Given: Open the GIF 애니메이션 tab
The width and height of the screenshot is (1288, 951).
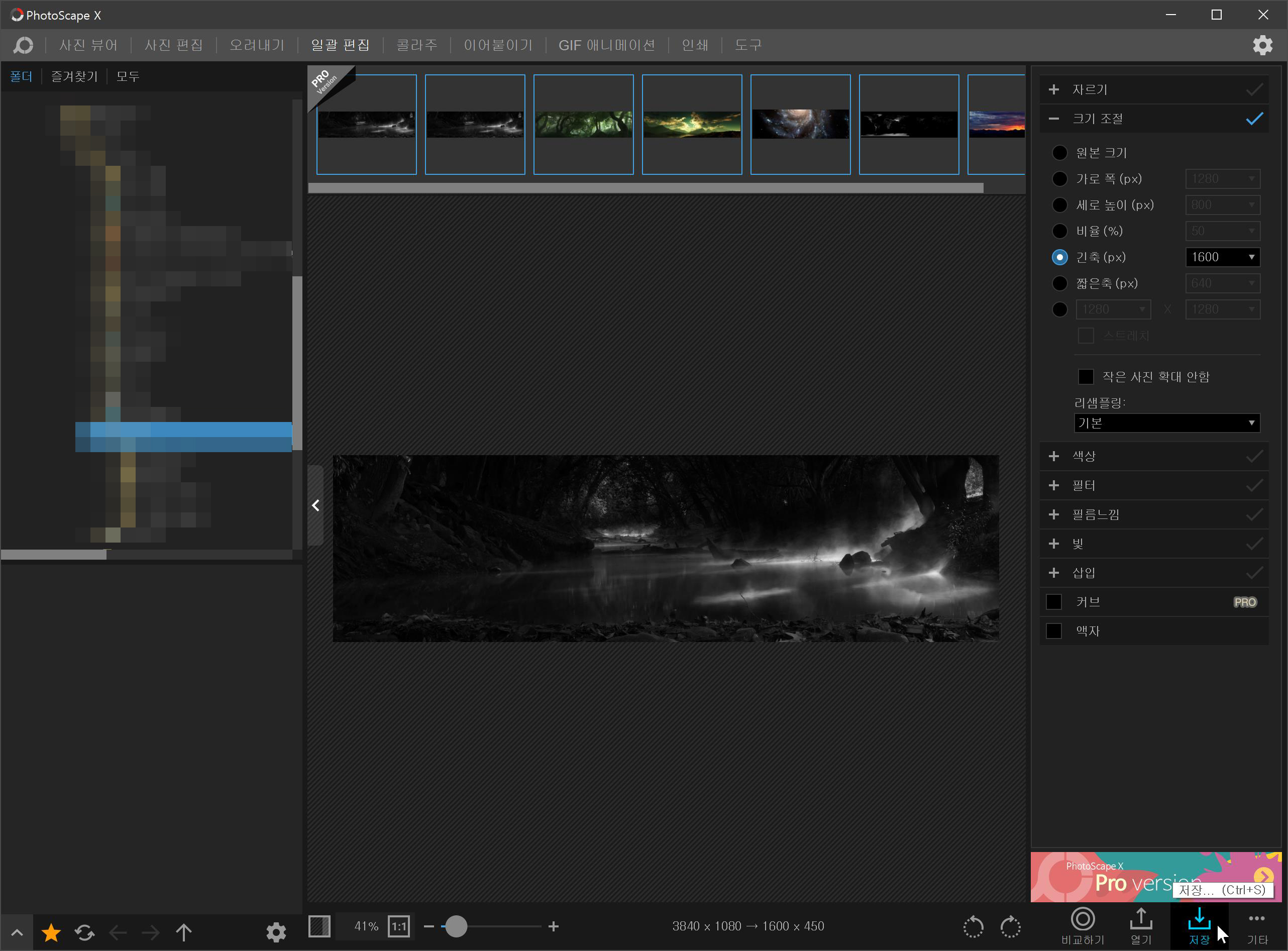Looking at the screenshot, I should [607, 45].
